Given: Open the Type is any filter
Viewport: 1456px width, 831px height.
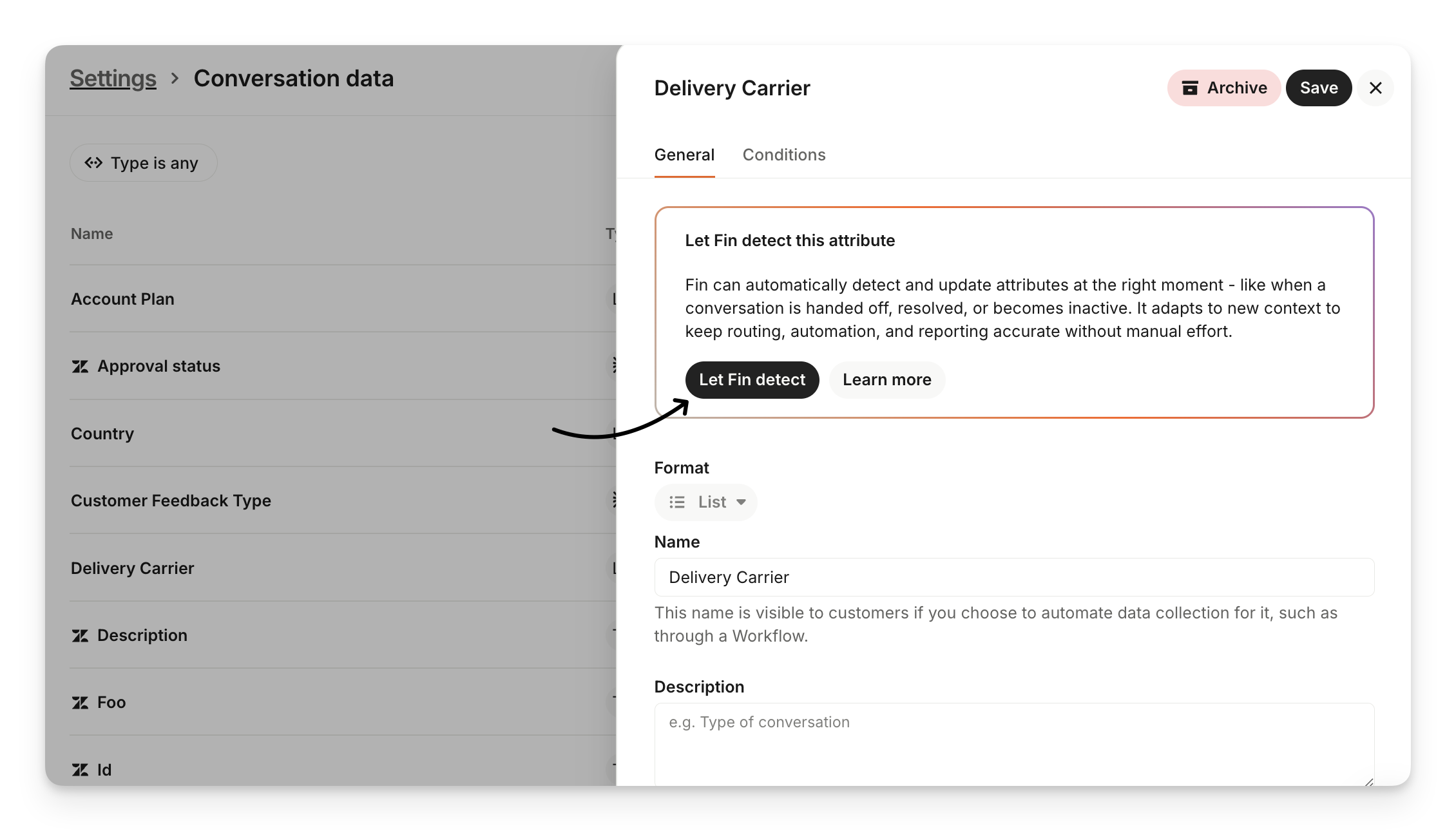Looking at the screenshot, I should 143,163.
